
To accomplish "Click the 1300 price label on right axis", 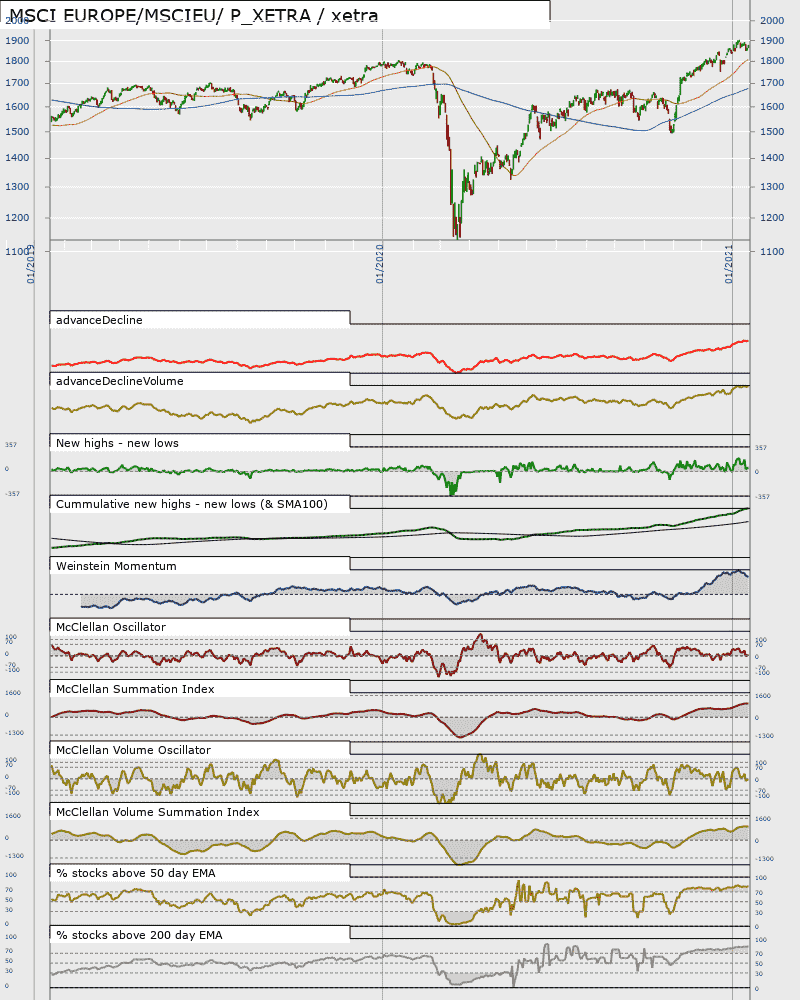I will [772, 187].
